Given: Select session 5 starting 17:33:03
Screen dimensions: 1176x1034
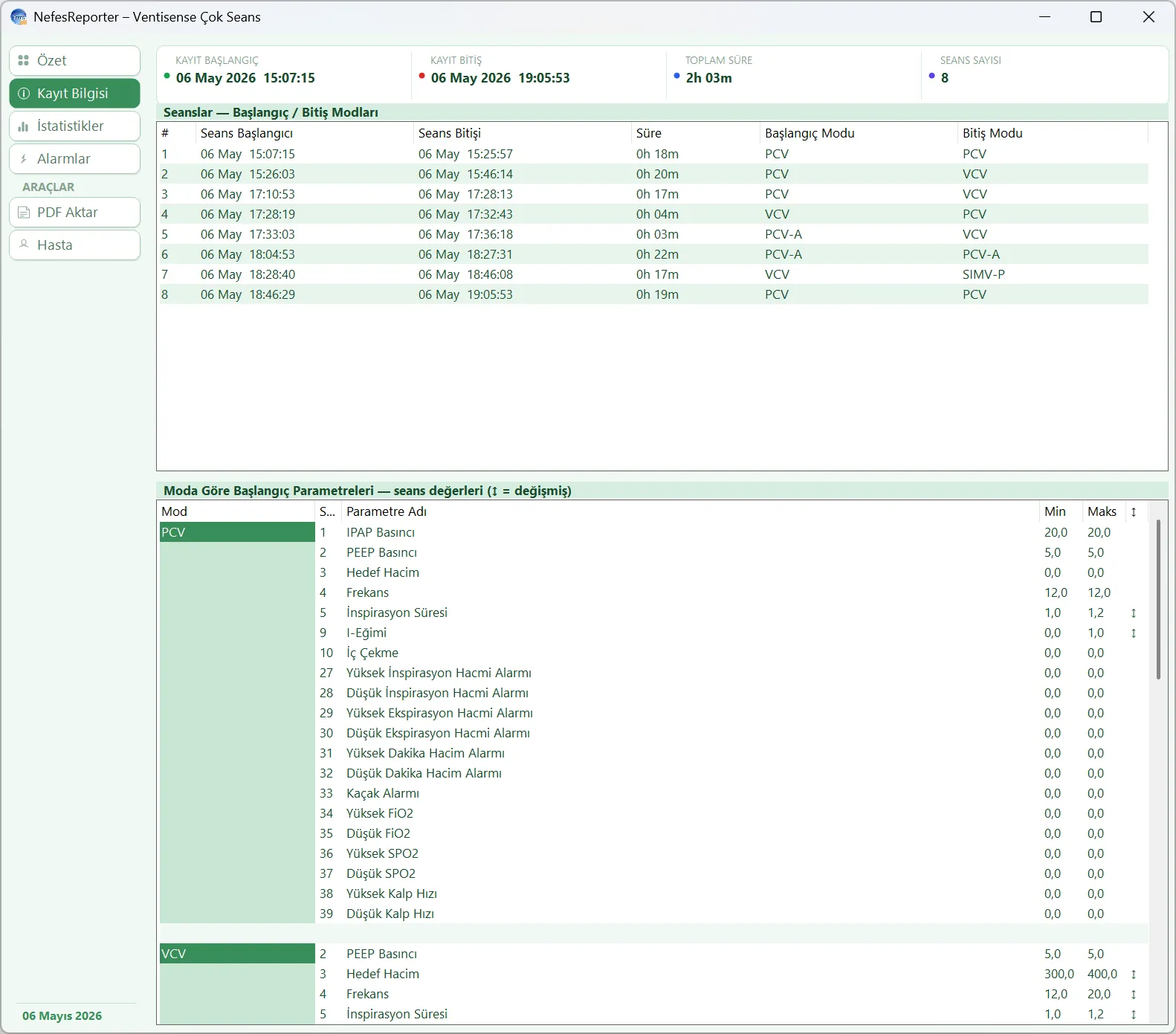Looking at the screenshot, I should pos(653,234).
